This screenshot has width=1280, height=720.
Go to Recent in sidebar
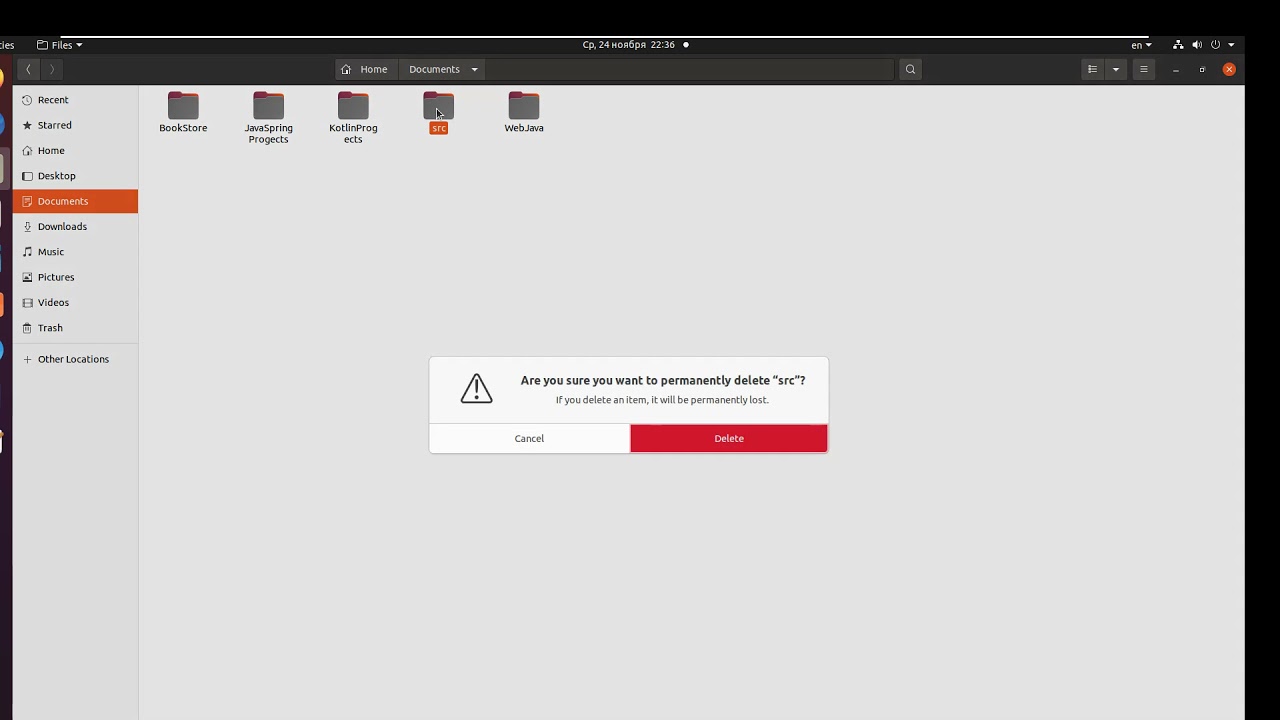click(x=76, y=100)
